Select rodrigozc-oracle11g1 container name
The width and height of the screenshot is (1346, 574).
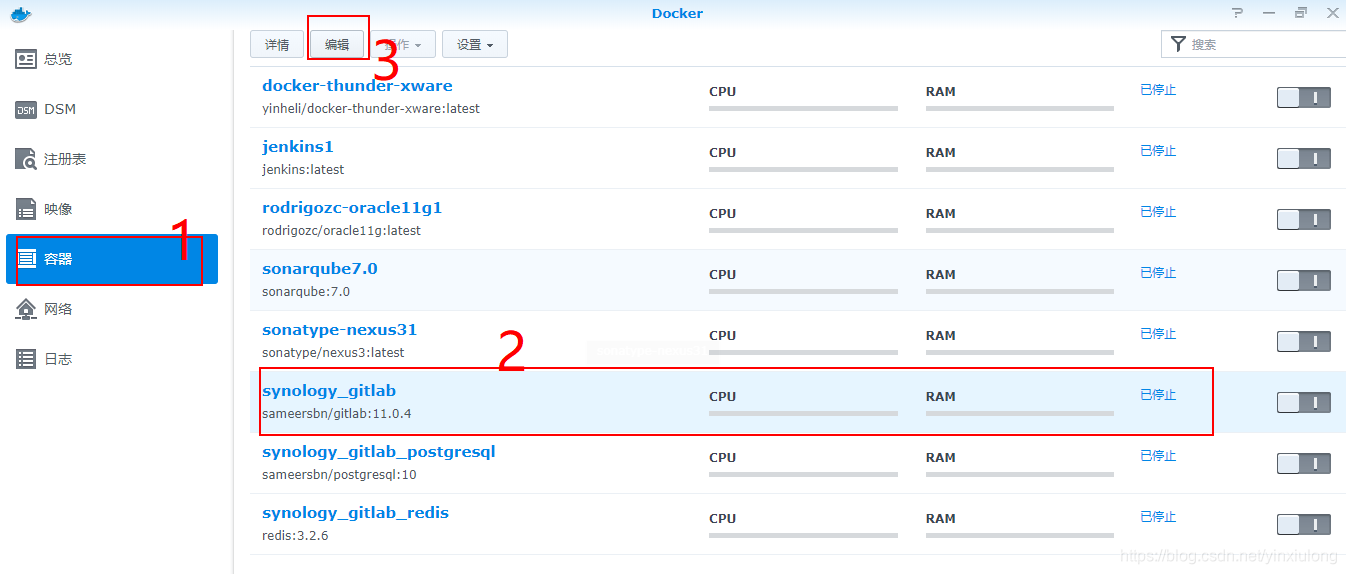click(x=352, y=208)
